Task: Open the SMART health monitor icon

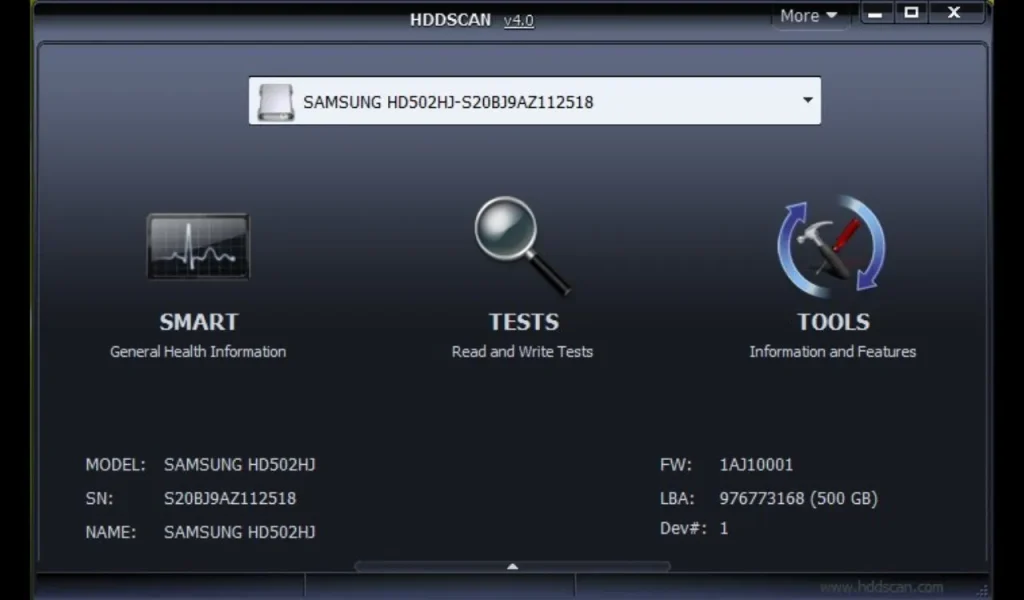Action: 198,246
